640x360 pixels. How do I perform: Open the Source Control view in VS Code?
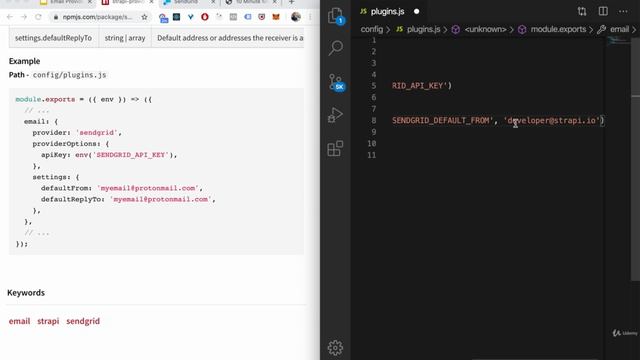pyautogui.click(x=336, y=82)
